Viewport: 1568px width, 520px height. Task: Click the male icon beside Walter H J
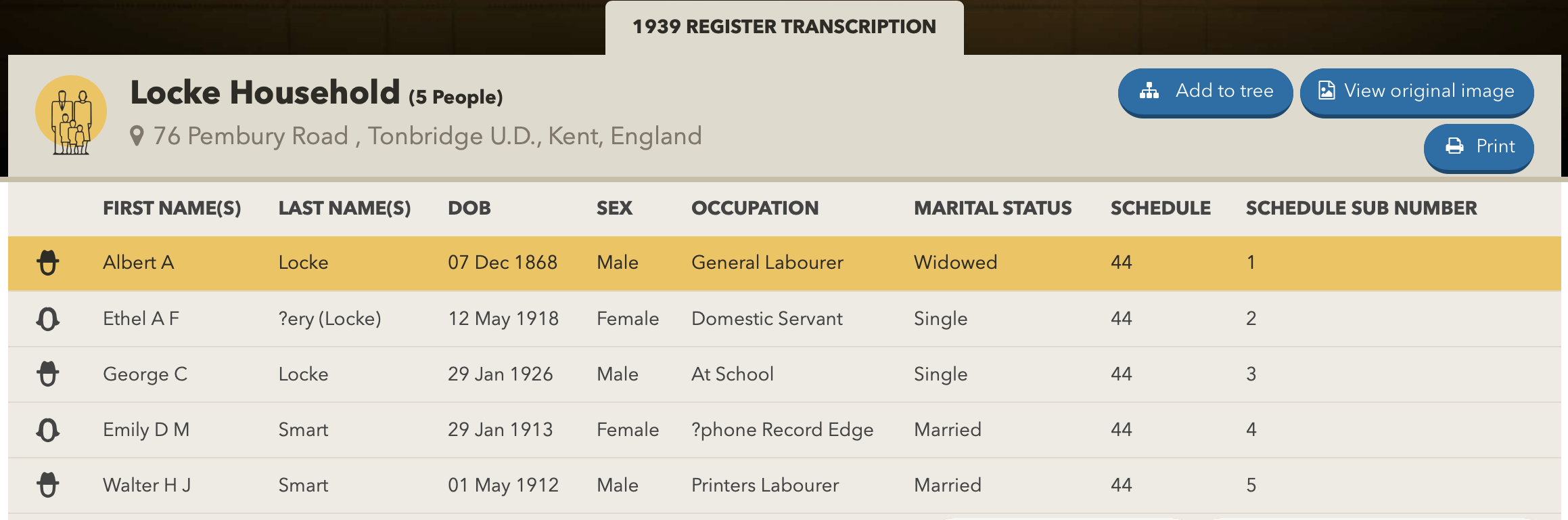coord(48,485)
